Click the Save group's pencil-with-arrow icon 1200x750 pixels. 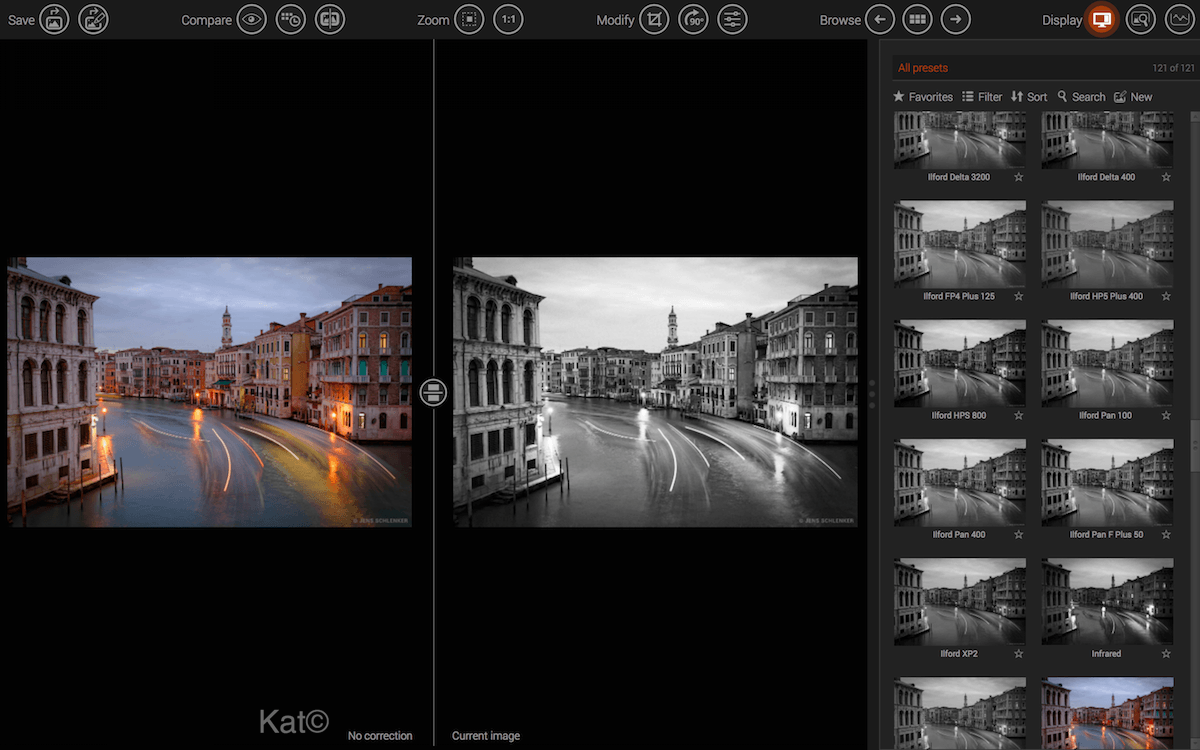93,19
